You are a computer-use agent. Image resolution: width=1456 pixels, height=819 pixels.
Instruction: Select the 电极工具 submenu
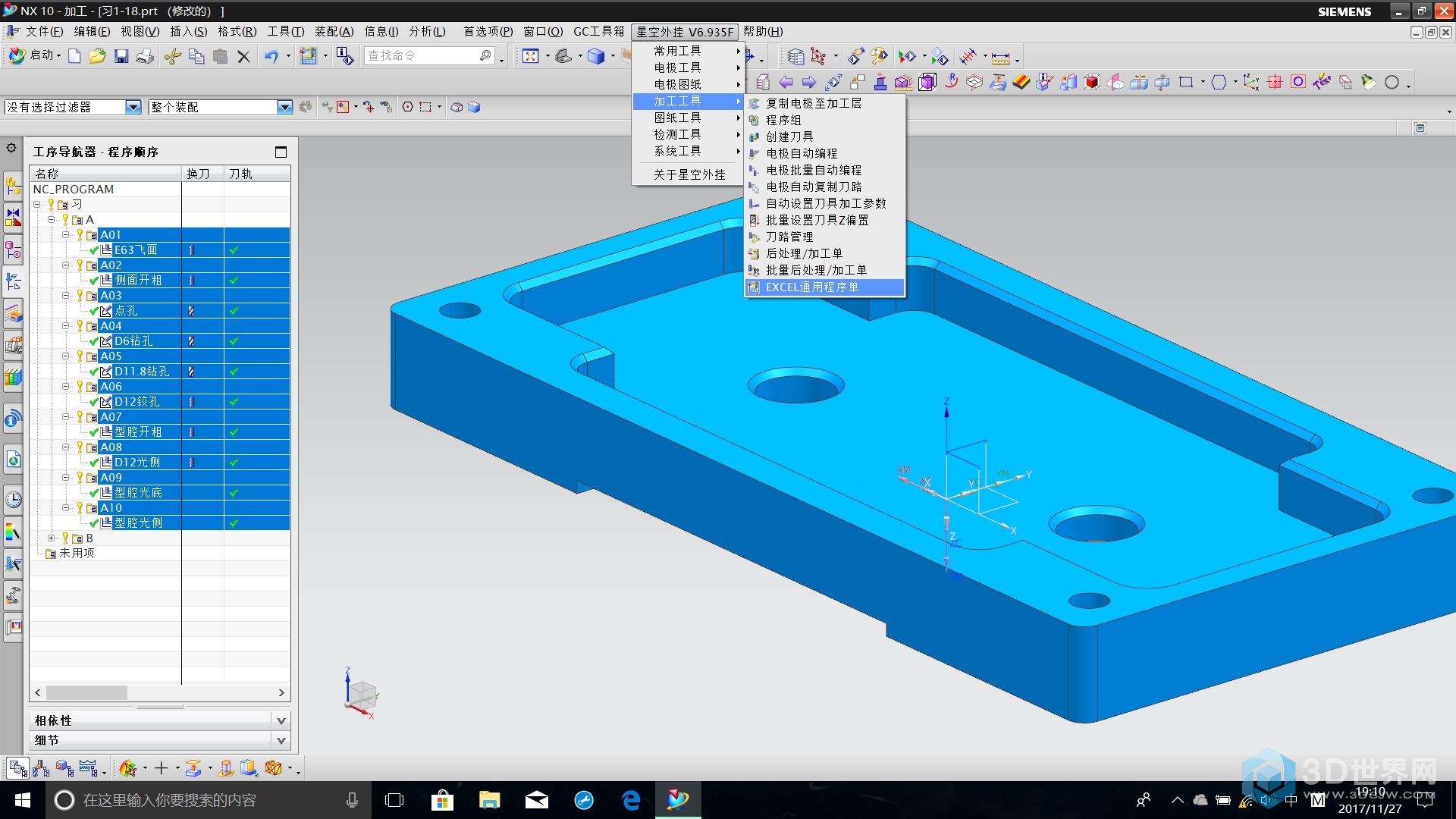coord(689,67)
